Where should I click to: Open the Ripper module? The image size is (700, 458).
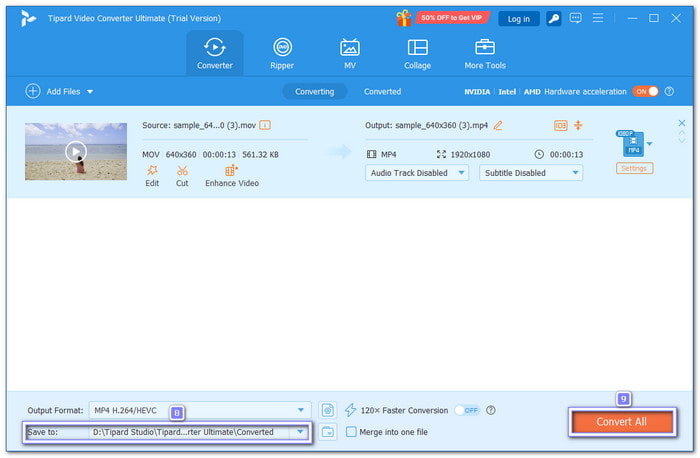coord(283,53)
